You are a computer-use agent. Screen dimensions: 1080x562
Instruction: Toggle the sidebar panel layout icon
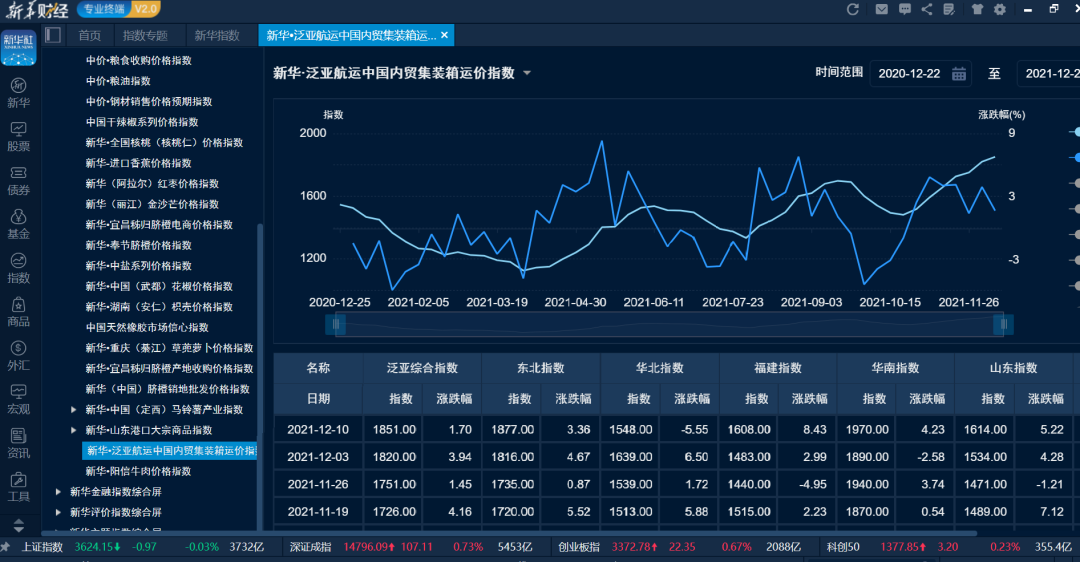point(53,35)
